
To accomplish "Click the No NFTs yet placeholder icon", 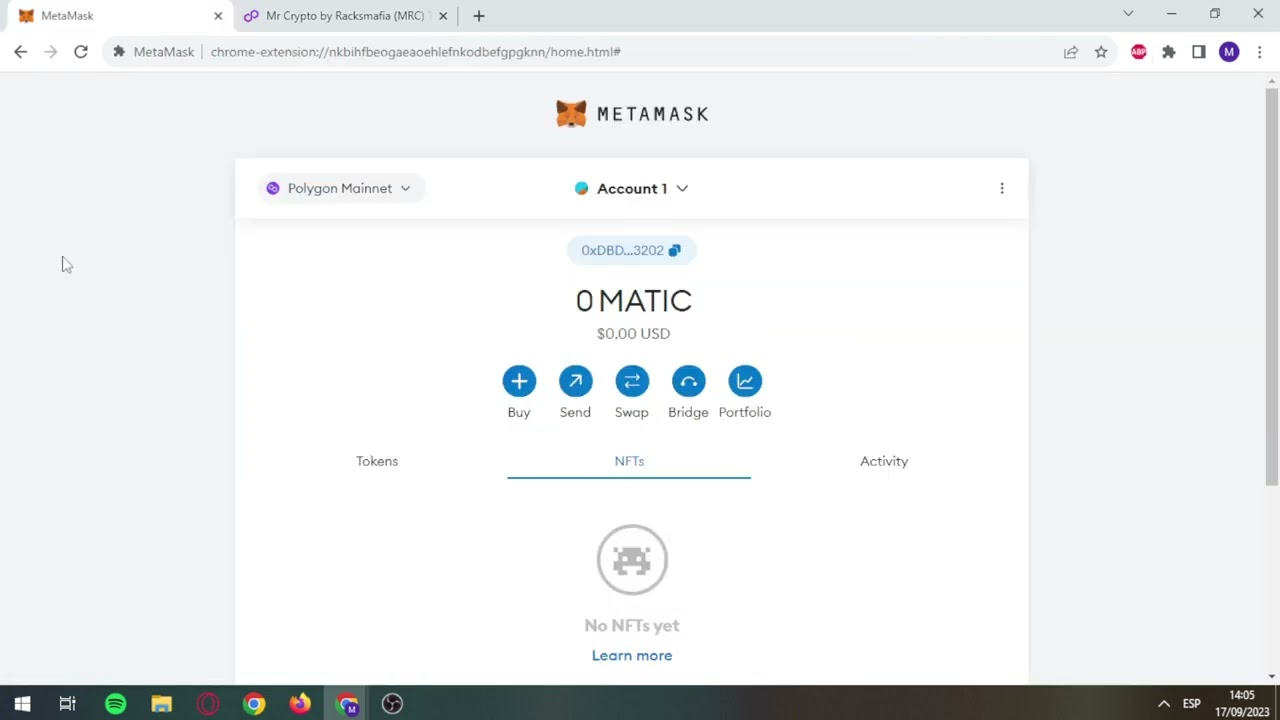I will pos(632,559).
